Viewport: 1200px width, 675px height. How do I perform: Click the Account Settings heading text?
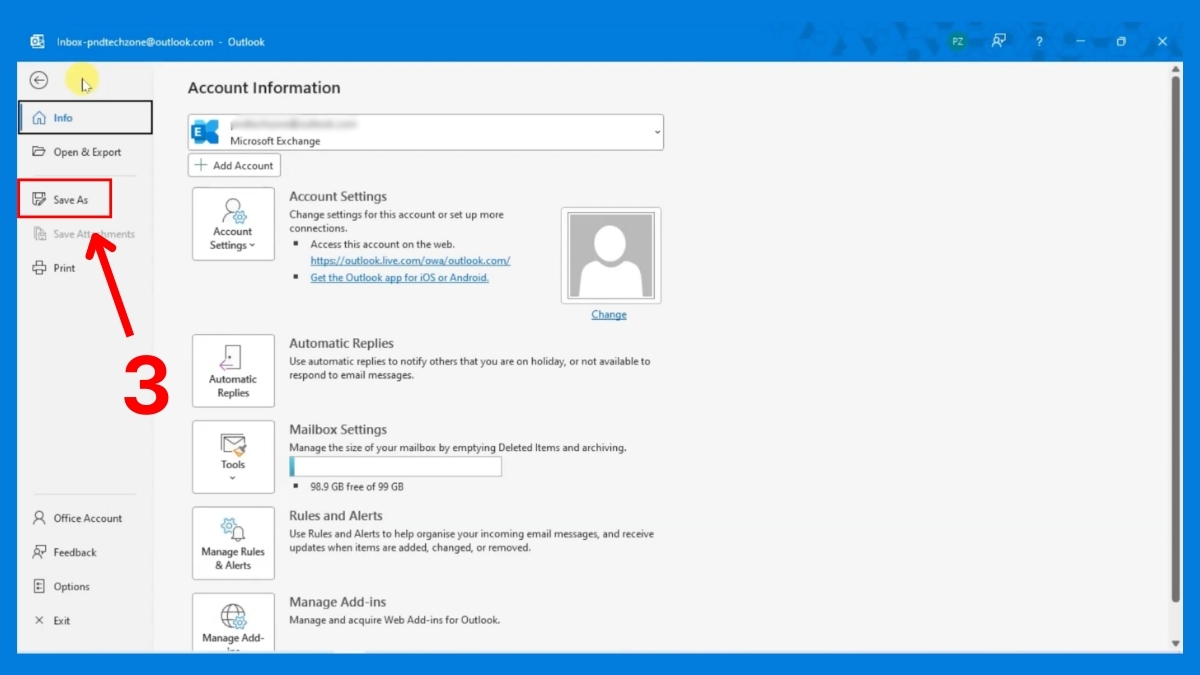coord(338,197)
